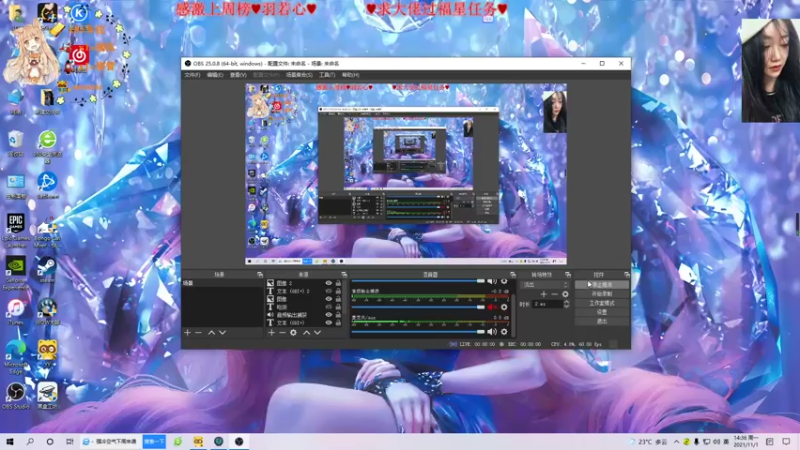Image resolution: width=800 pixels, height=450 pixels.
Task: Add a new source with the plus icon
Action: point(271,333)
